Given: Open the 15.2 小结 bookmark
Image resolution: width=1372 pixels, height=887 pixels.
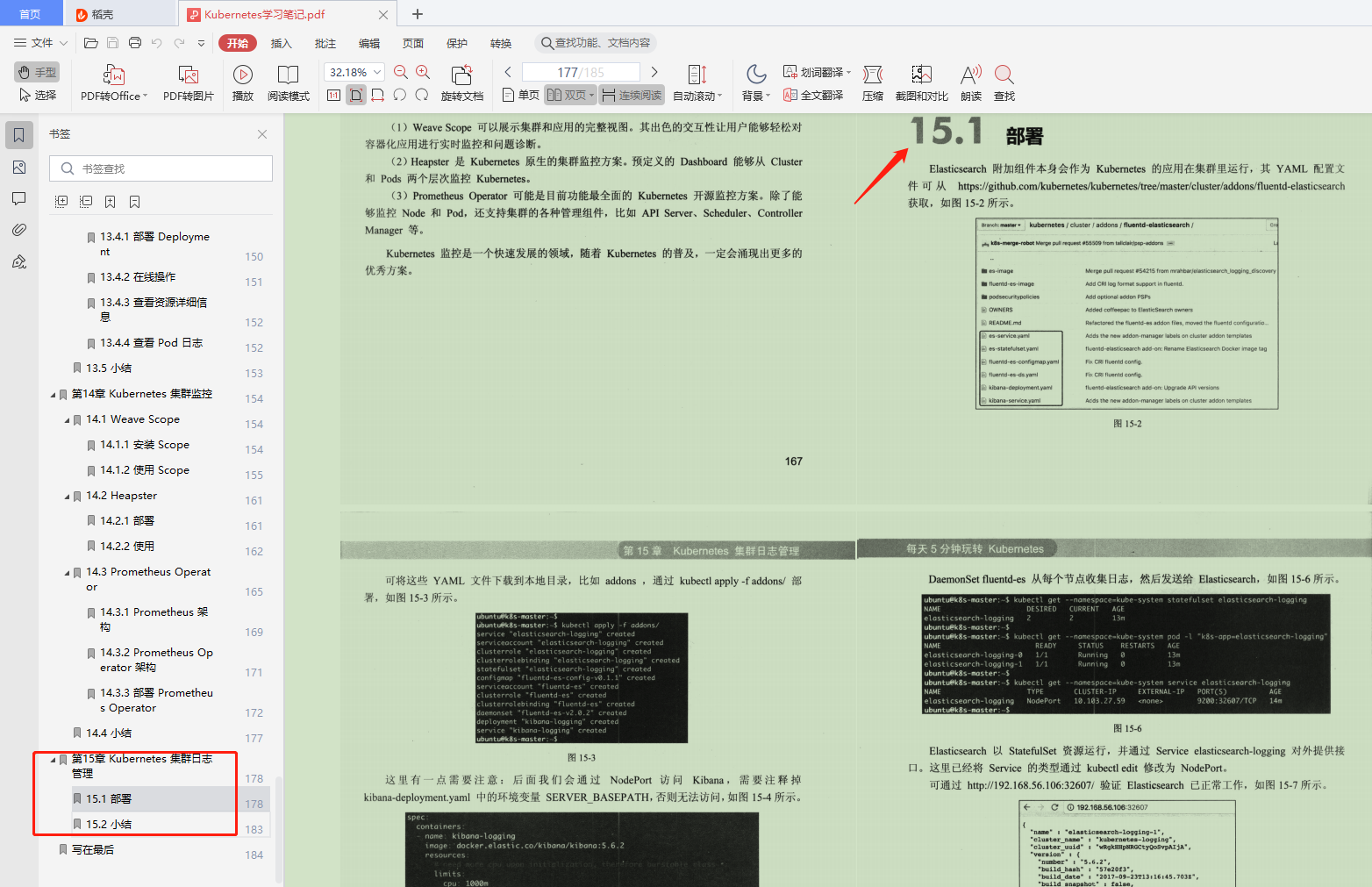Looking at the screenshot, I should (x=109, y=824).
